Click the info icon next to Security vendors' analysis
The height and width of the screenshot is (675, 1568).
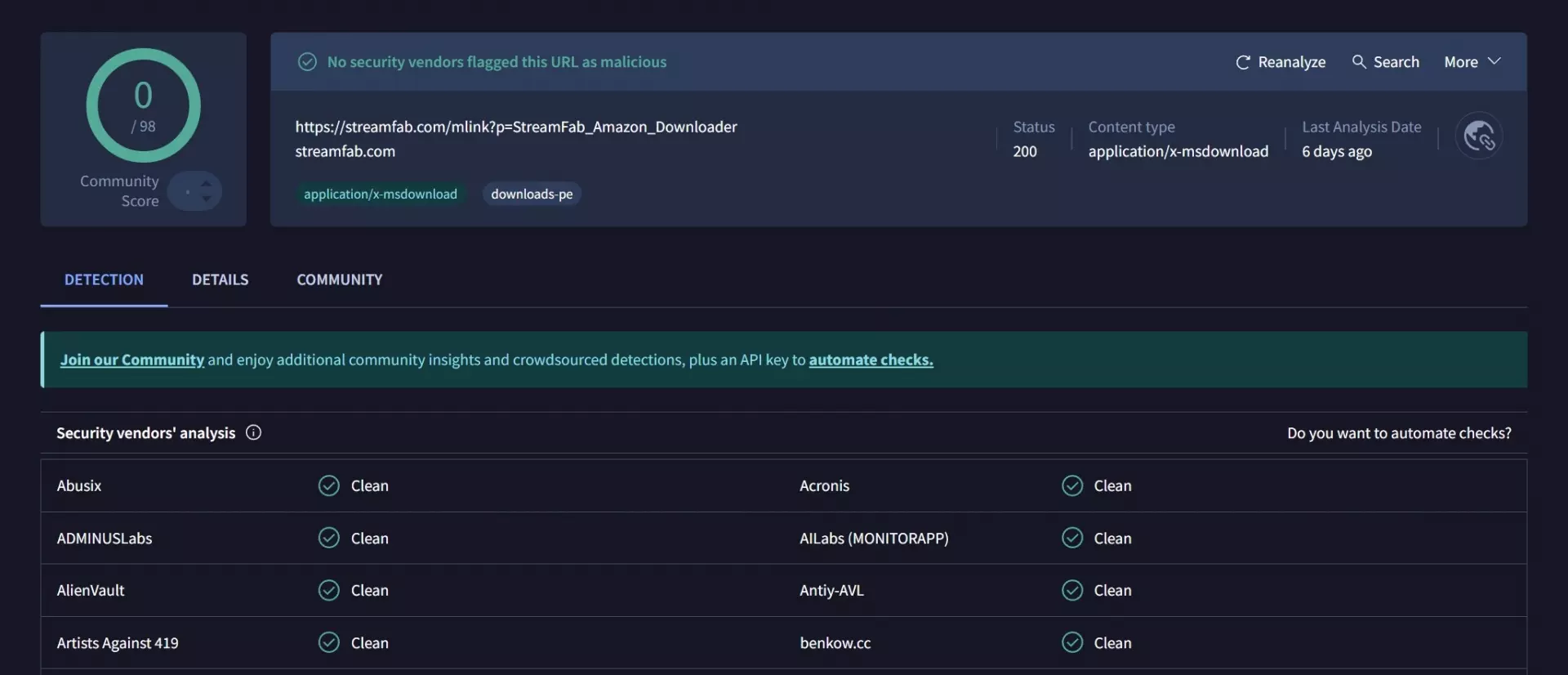click(253, 432)
